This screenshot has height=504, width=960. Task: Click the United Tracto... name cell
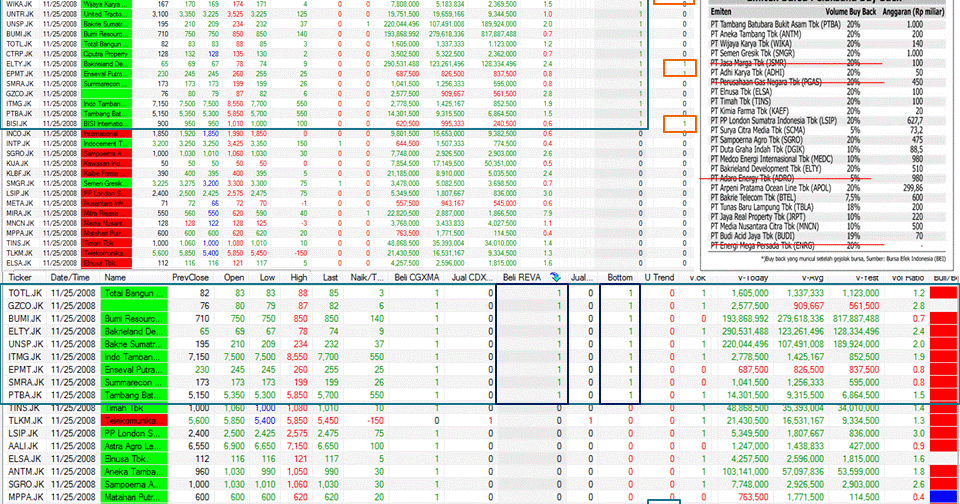107,14
